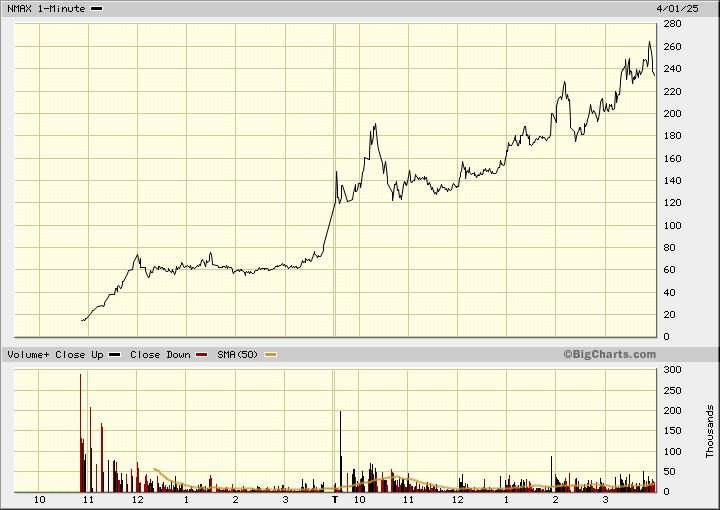The image size is (720, 510).
Task: Click the NMAX 1-Minute chart title
Action: pos(45,8)
